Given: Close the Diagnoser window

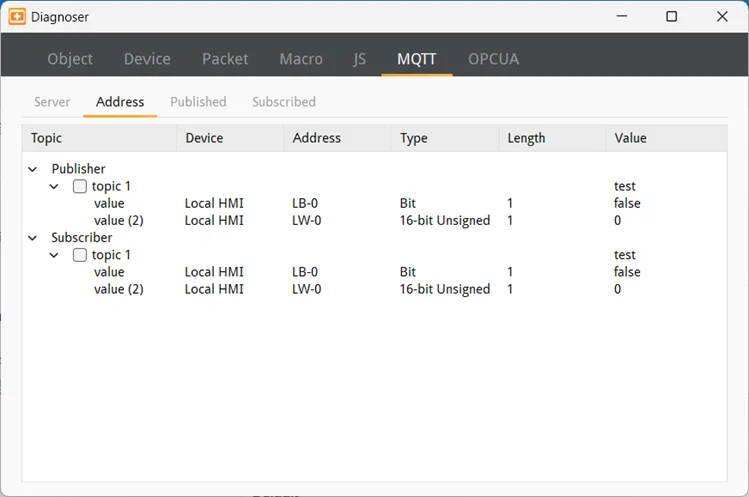Looking at the screenshot, I should pos(722,16).
